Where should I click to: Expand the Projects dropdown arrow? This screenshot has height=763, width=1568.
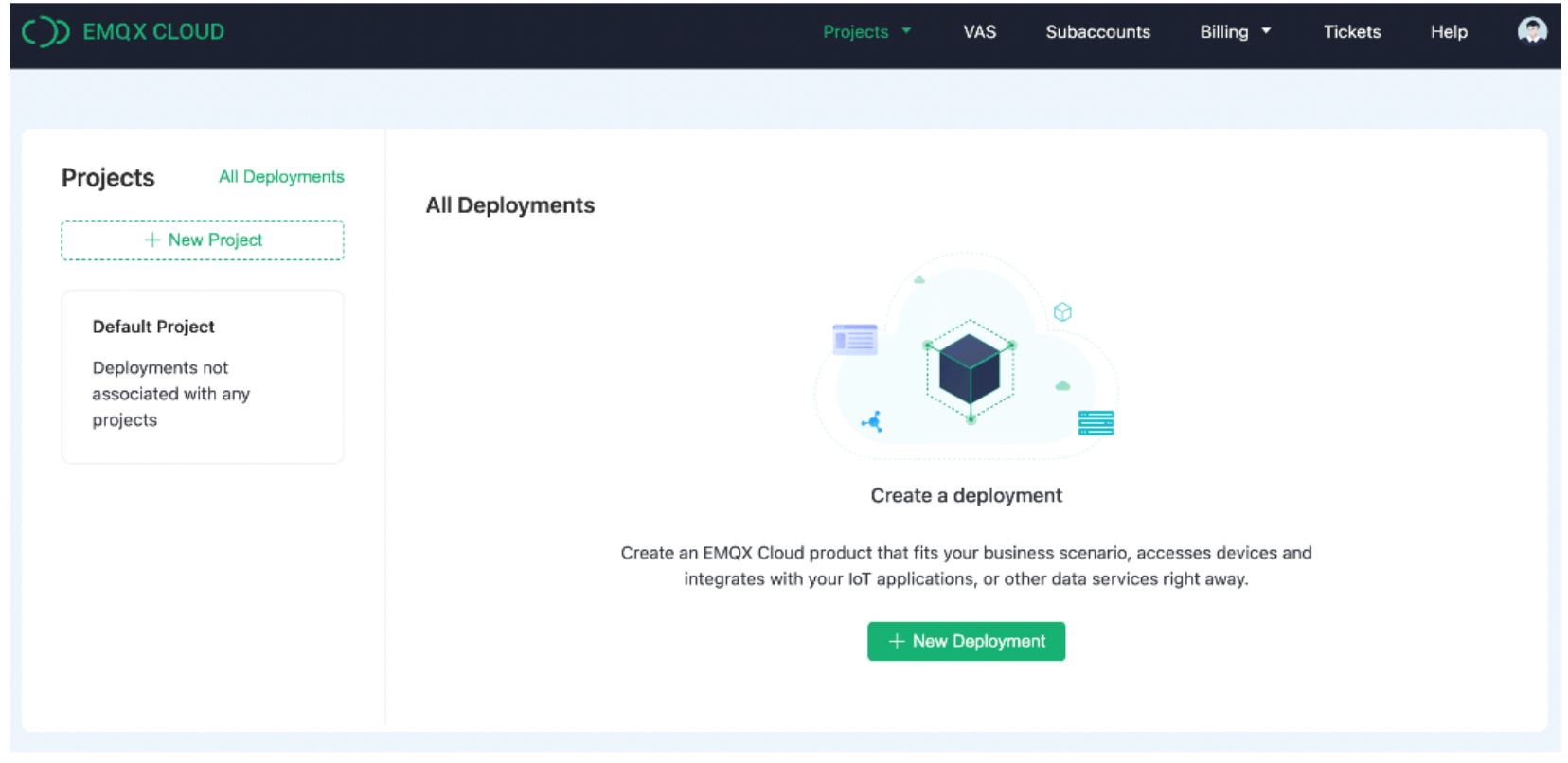[x=906, y=31]
